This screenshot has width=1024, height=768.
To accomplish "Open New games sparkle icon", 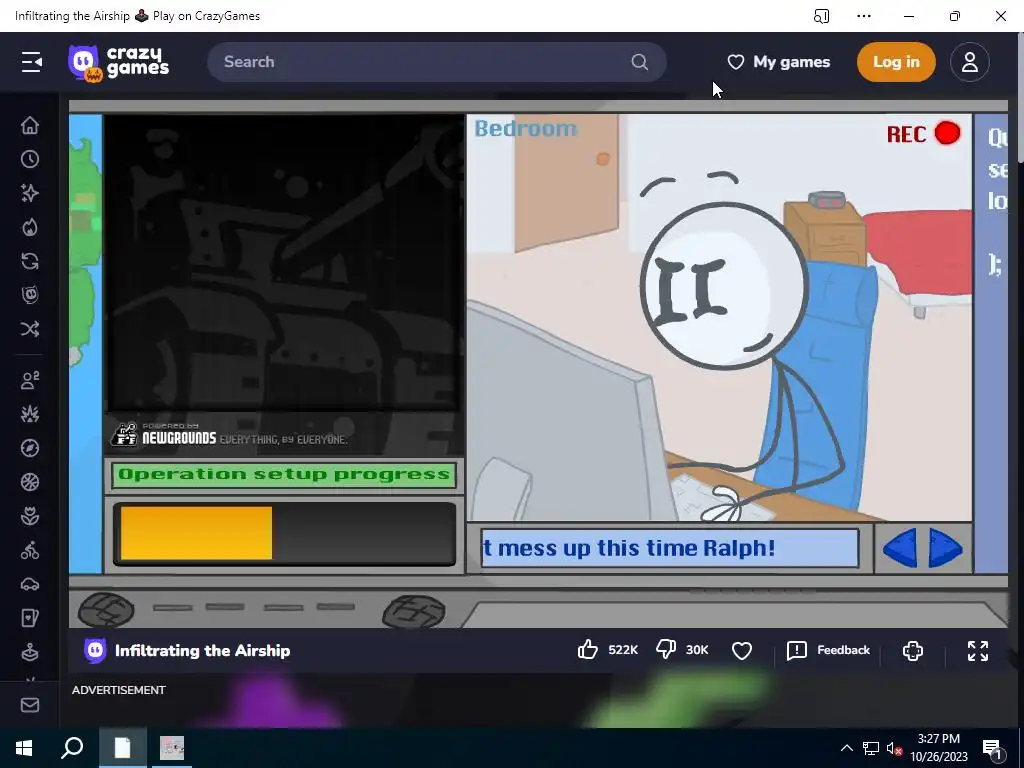I will coord(30,193).
